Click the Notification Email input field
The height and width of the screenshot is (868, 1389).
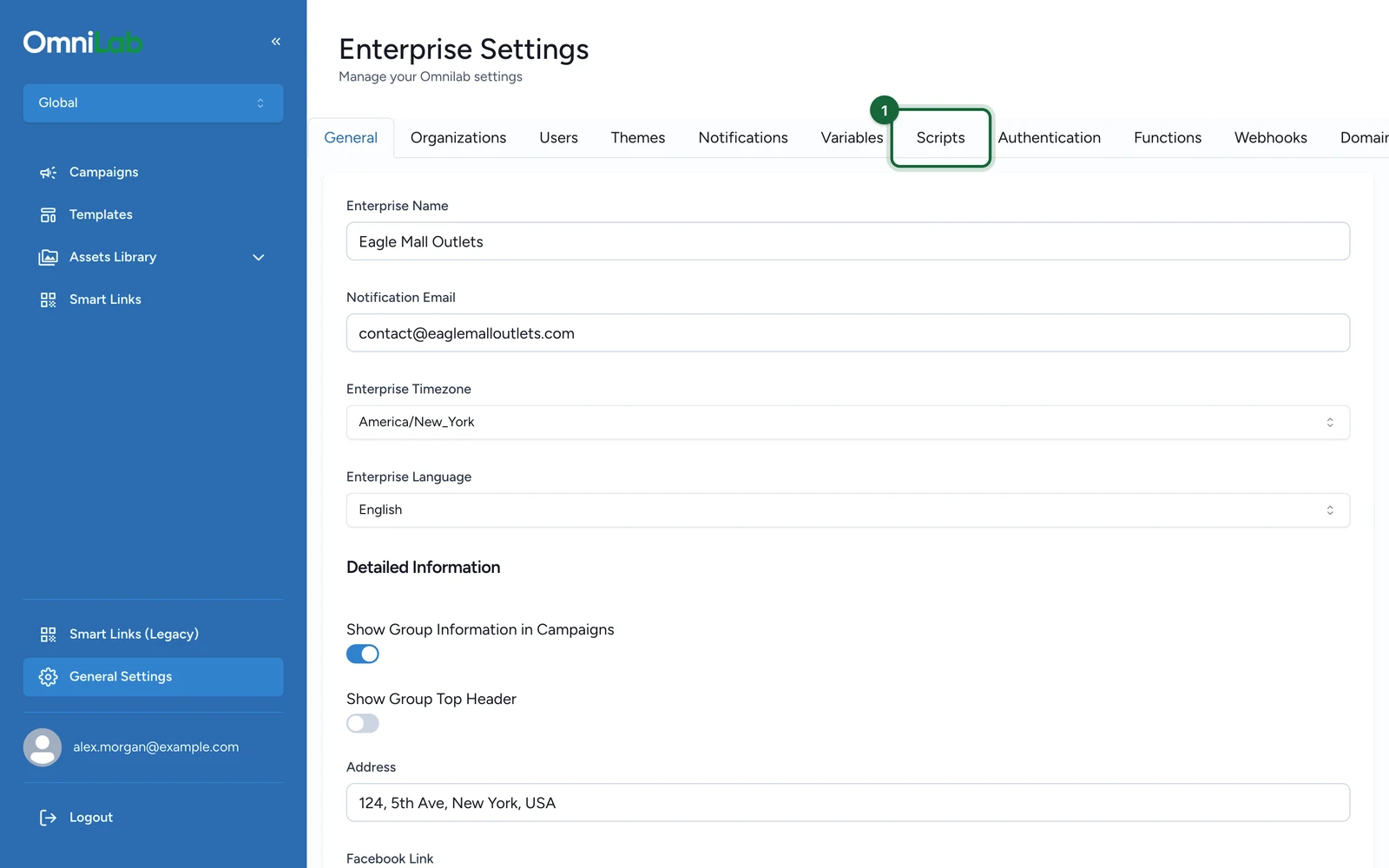point(847,333)
